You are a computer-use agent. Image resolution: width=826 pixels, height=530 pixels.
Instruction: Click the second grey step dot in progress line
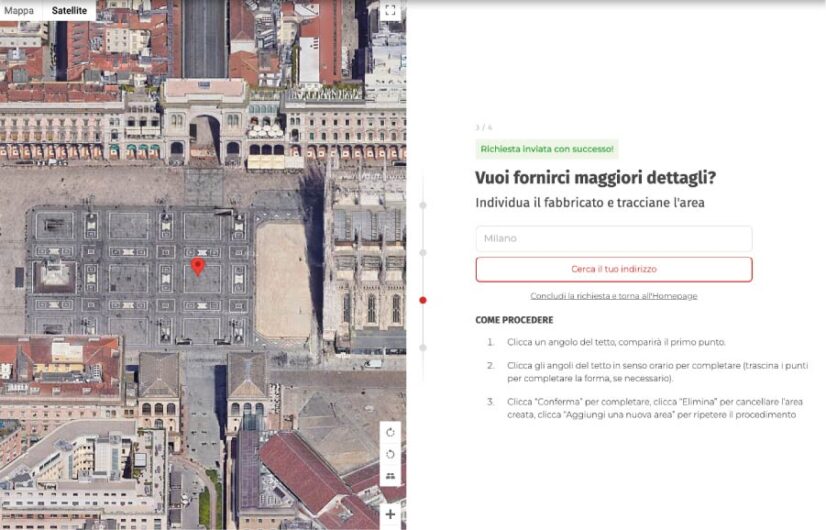tap(423, 252)
